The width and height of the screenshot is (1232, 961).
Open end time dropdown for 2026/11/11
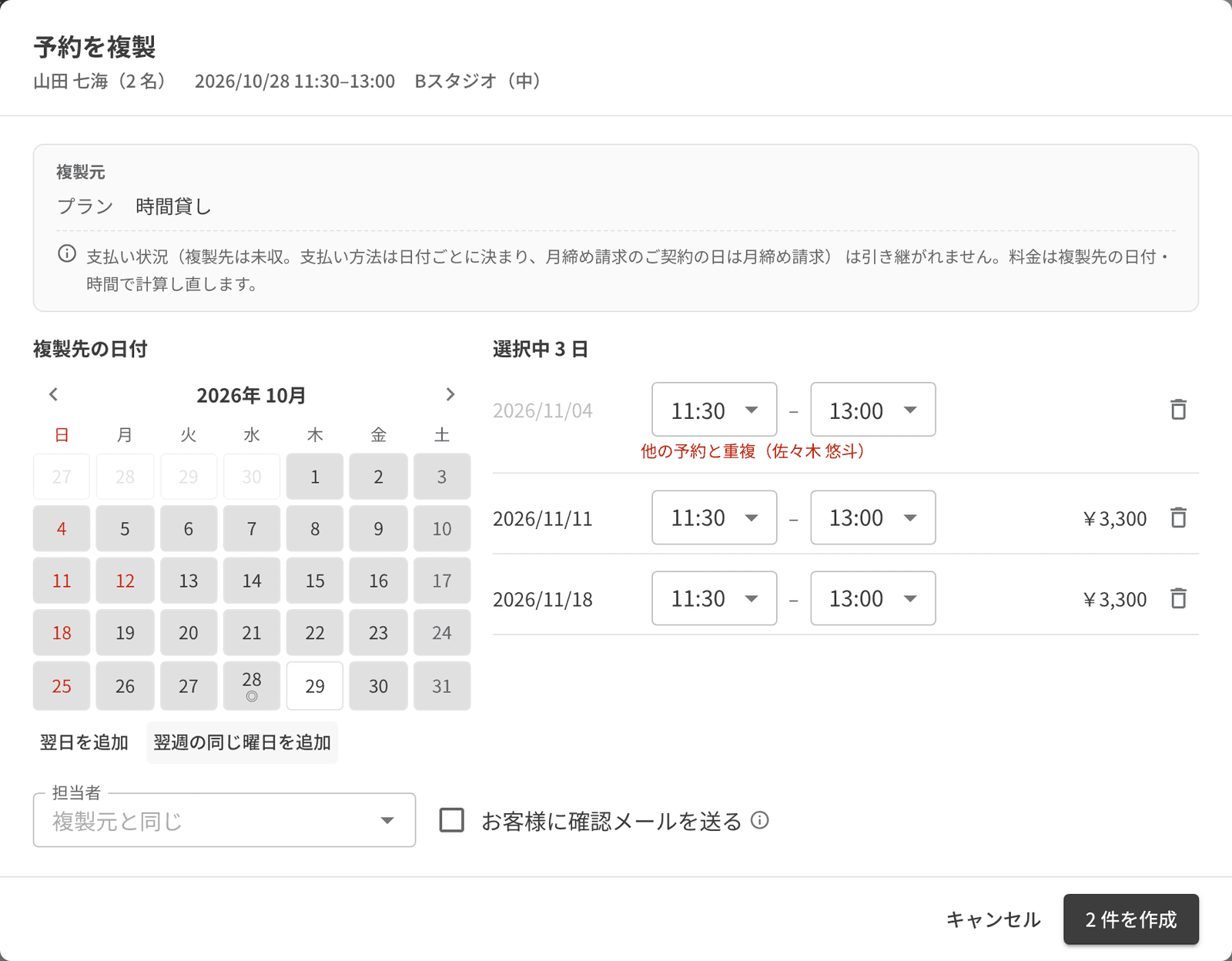click(x=873, y=517)
